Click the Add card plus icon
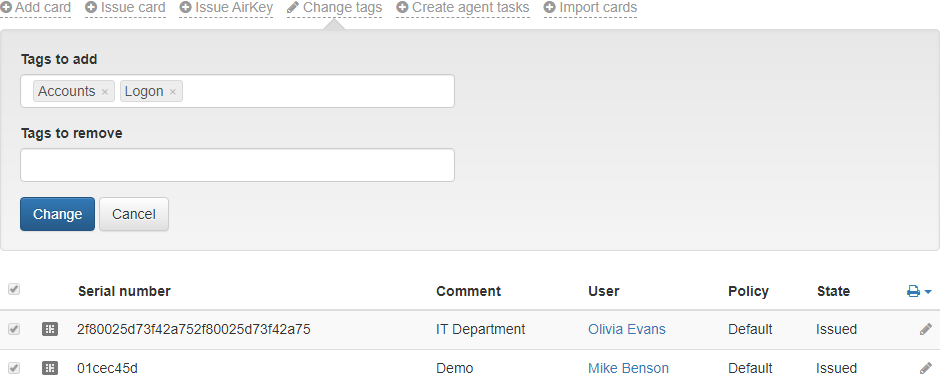Screen dimensions: 940x390 [x=5, y=7]
